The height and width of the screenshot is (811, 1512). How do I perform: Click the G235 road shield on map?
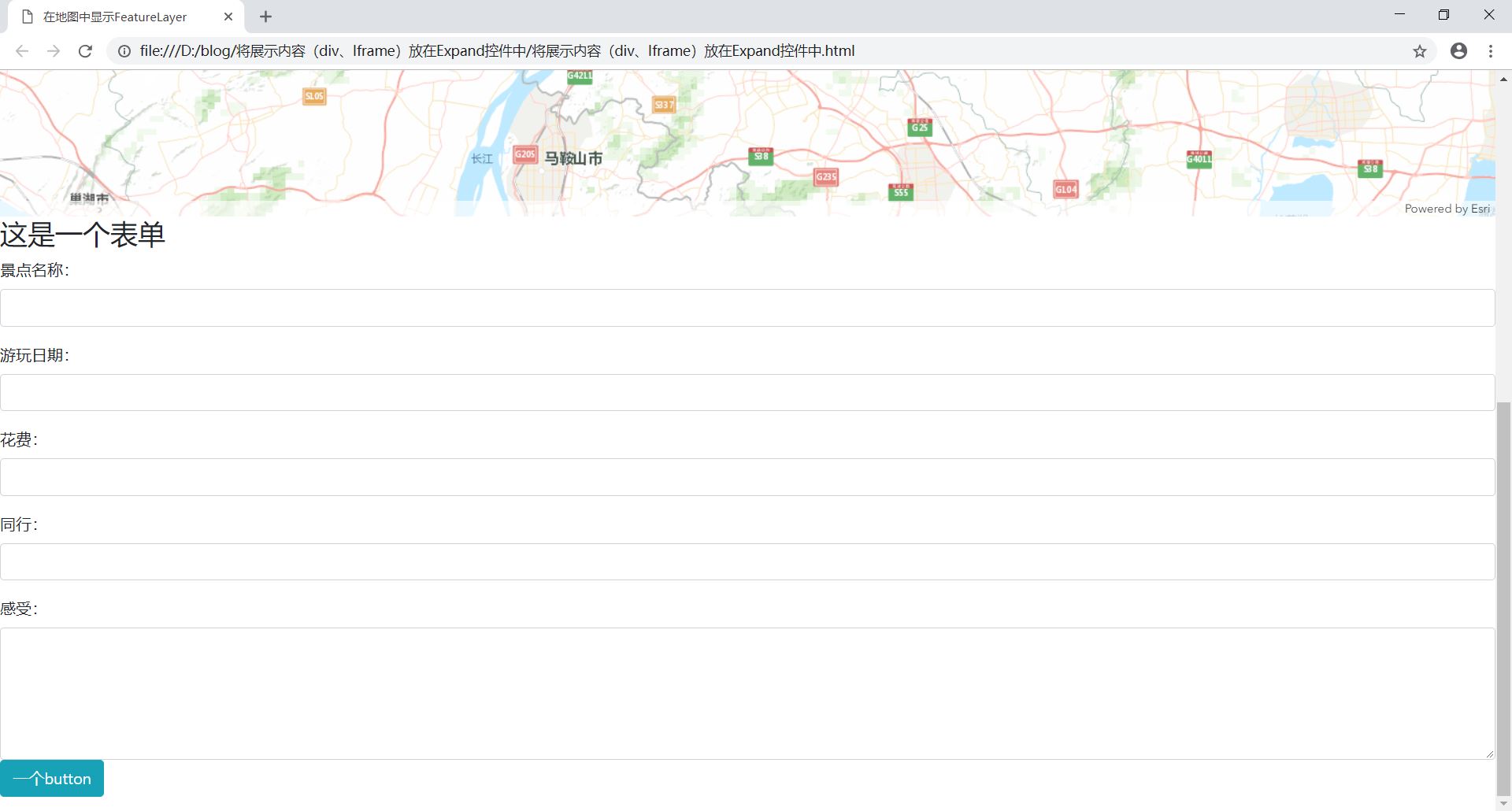click(825, 176)
